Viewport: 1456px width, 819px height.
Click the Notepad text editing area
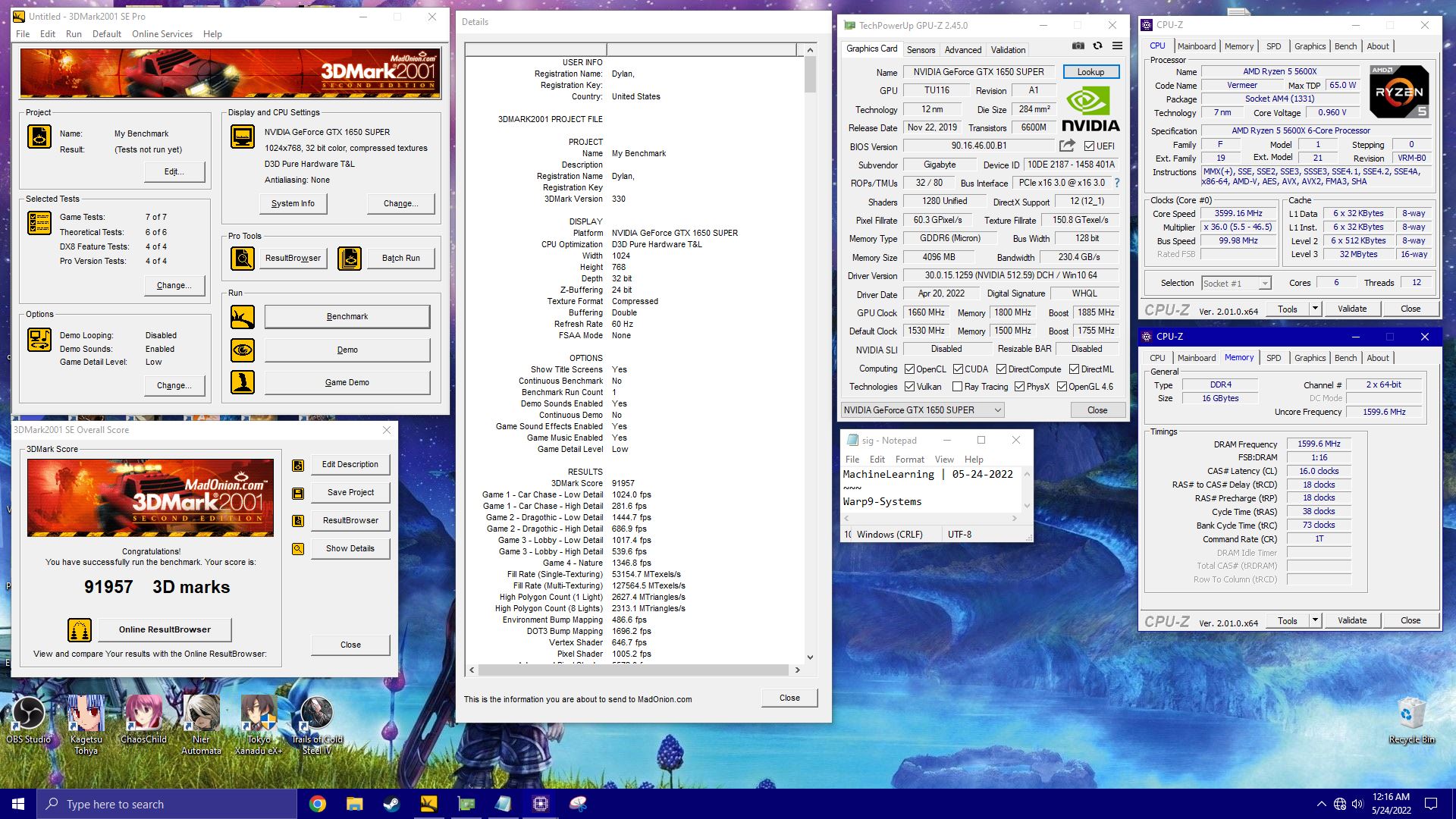pos(931,489)
